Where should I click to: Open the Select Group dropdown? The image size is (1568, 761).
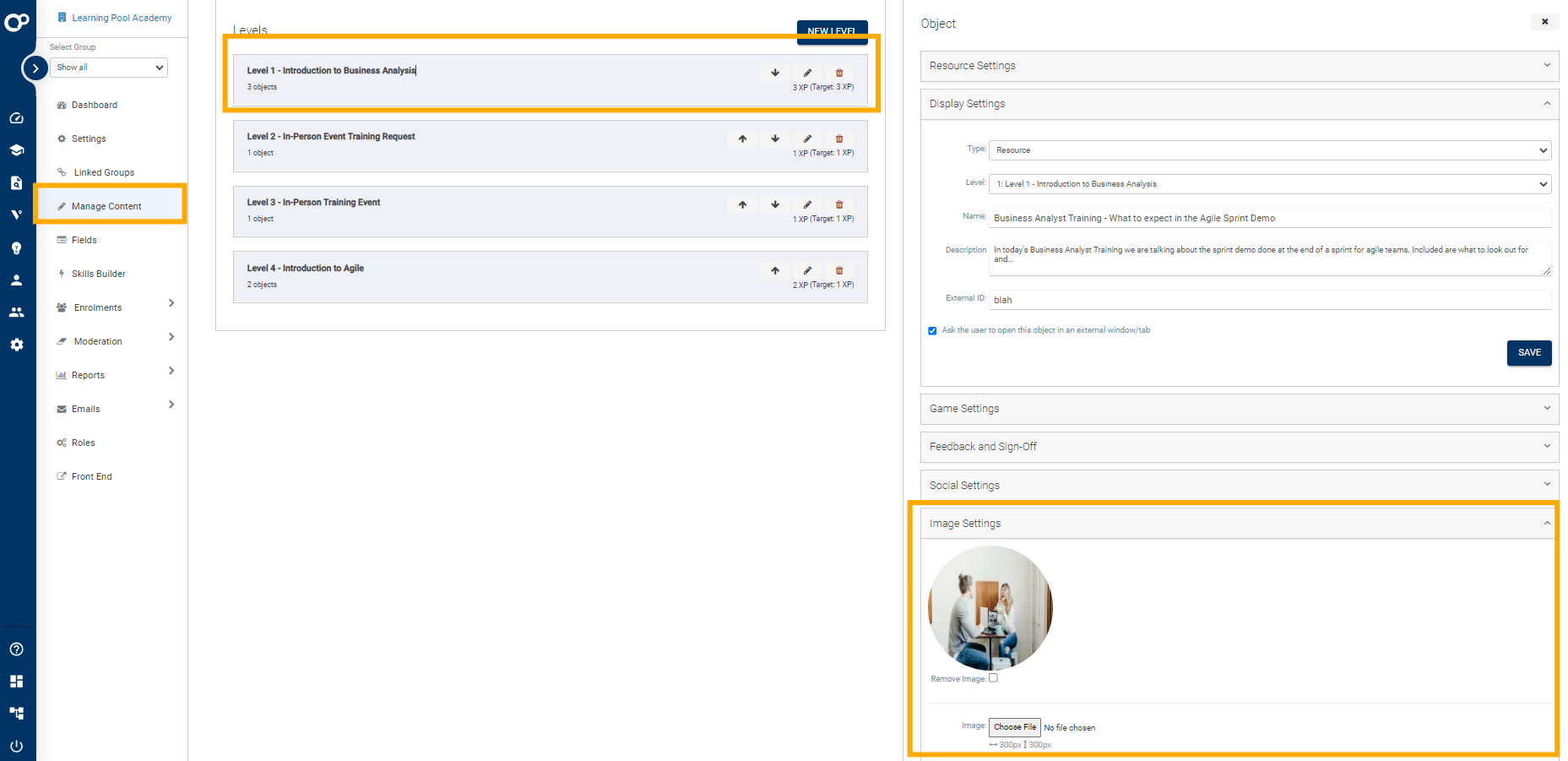pos(110,68)
